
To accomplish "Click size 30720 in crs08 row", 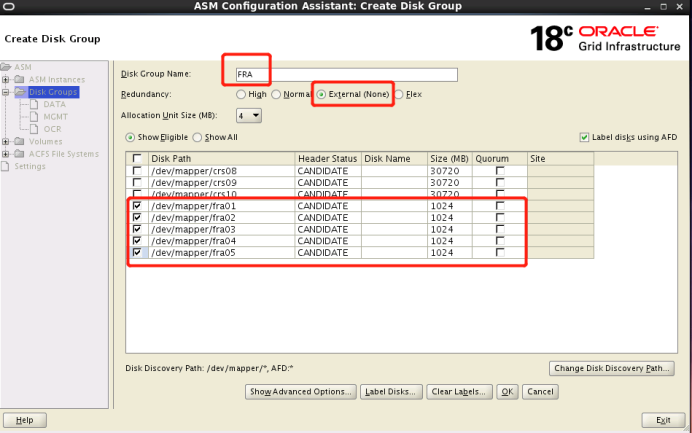I will tap(445, 171).
